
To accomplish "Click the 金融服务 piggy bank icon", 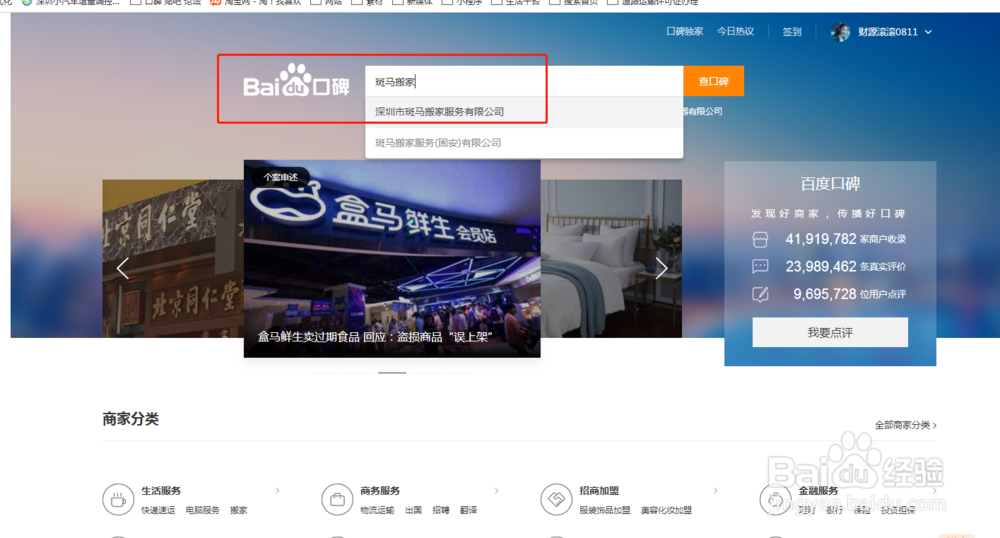I will pyautogui.click(x=775, y=499).
